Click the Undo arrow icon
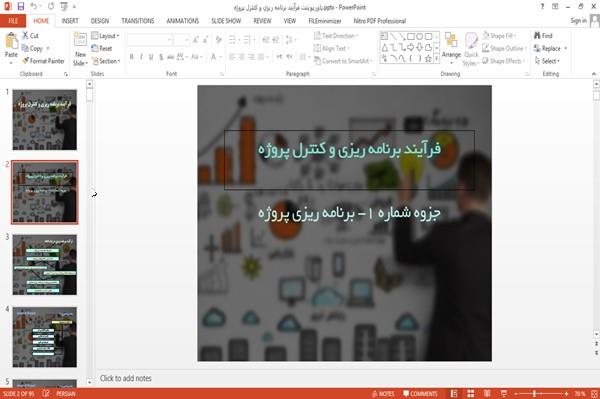This screenshot has height=399, width=600. 34,7
